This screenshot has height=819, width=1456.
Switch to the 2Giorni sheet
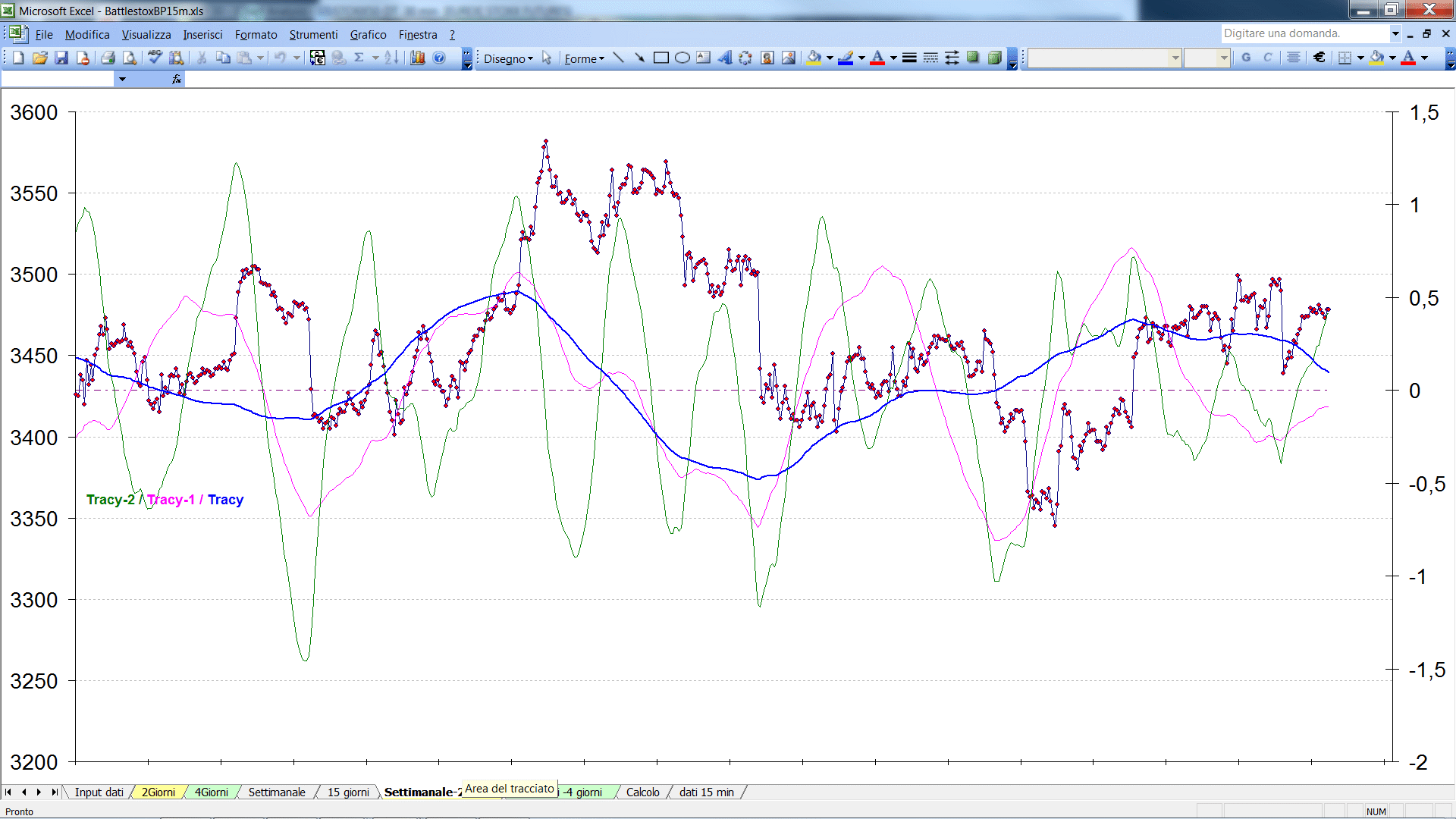tap(158, 792)
